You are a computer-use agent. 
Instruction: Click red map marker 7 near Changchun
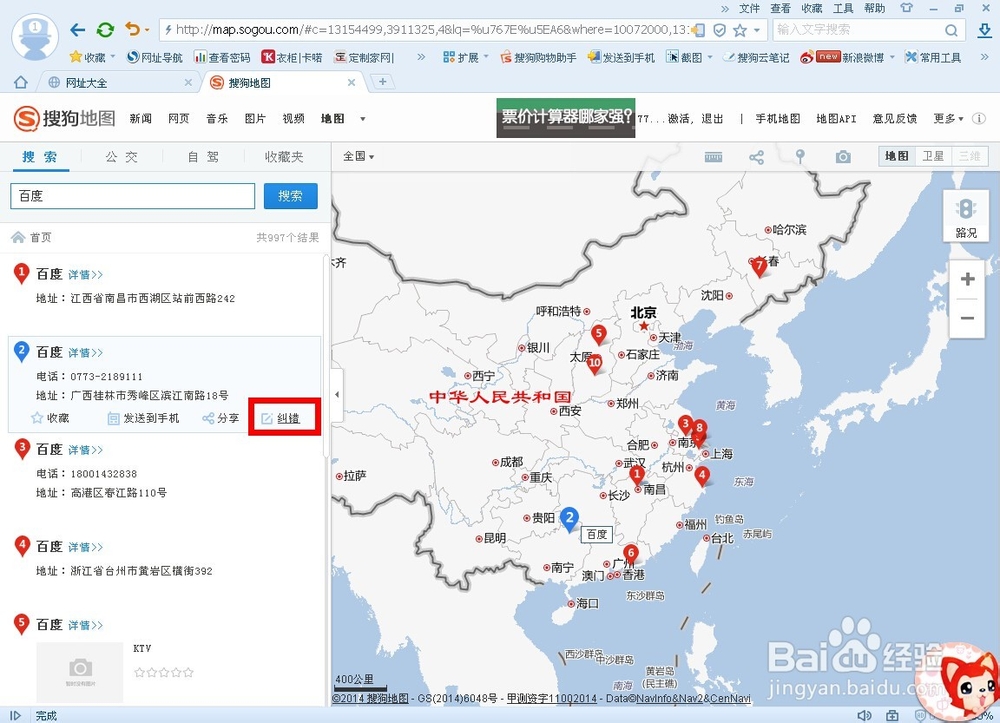[x=759, y=267]
